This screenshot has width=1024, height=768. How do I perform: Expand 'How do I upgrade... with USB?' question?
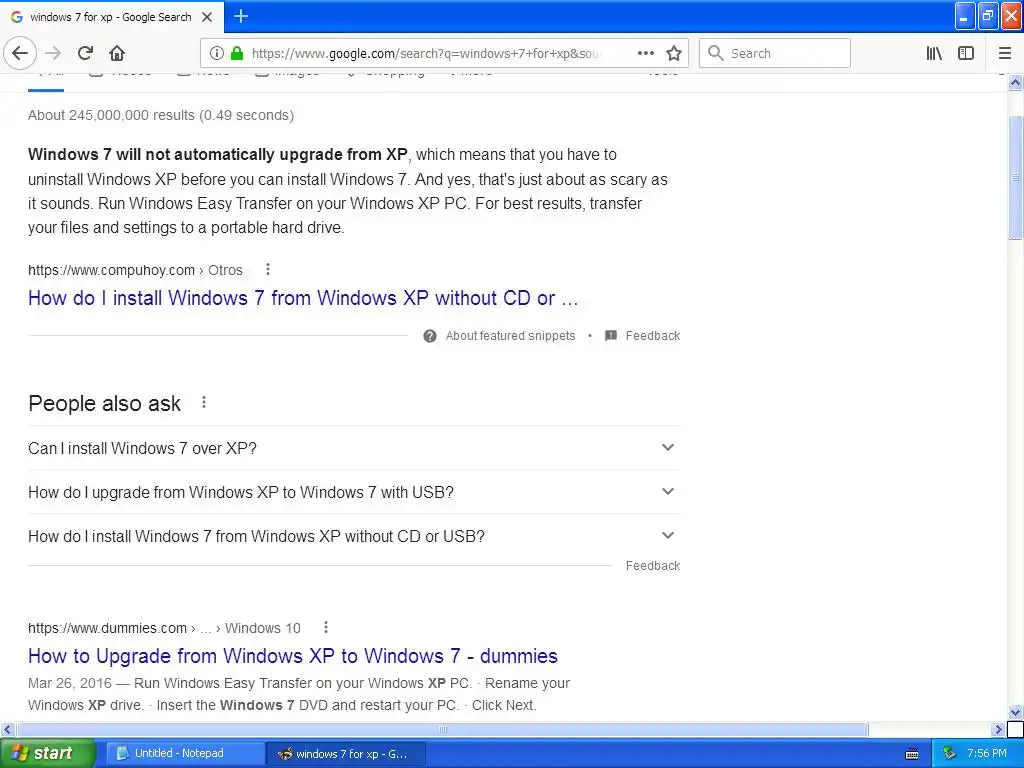click(x=354, y=492)
